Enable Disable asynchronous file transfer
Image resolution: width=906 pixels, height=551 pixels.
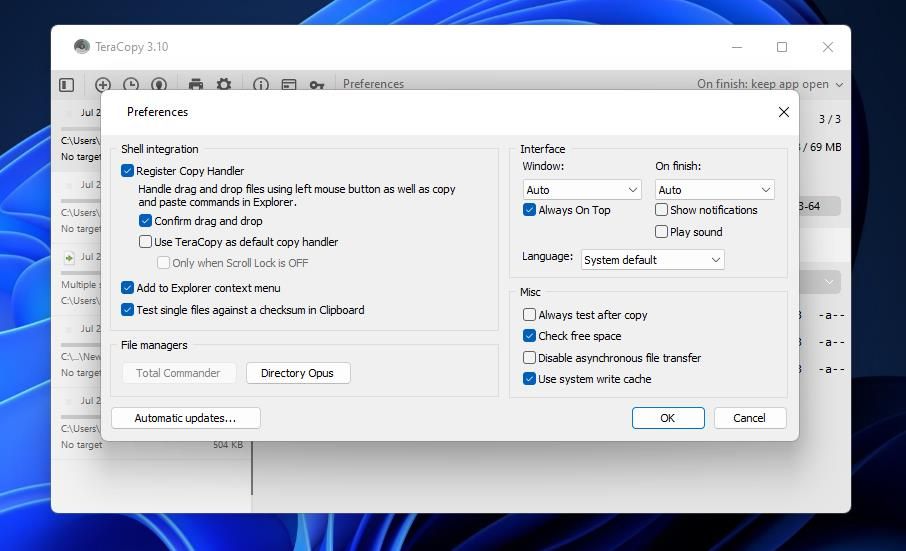pyautogui.click(x=529, y=358)
